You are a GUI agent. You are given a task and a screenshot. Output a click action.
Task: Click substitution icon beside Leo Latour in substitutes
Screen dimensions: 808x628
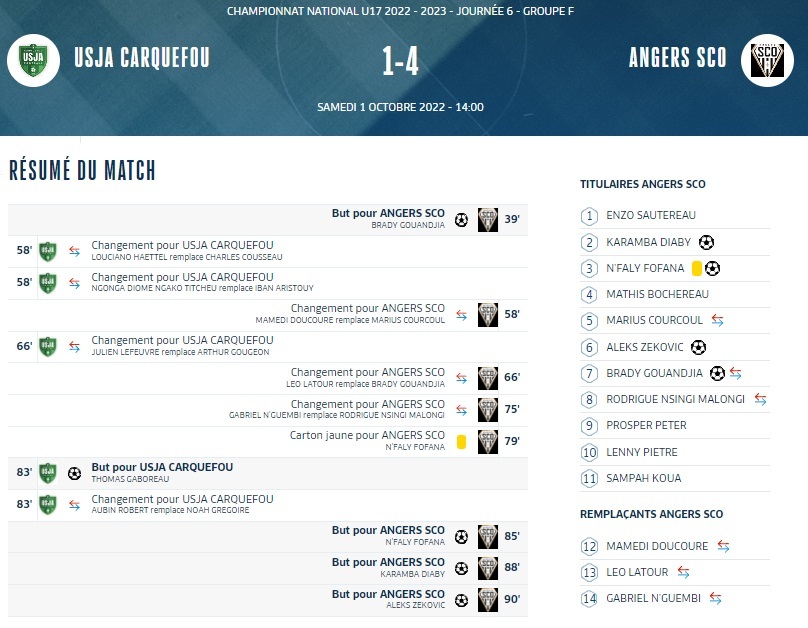[x=683, y=572]
